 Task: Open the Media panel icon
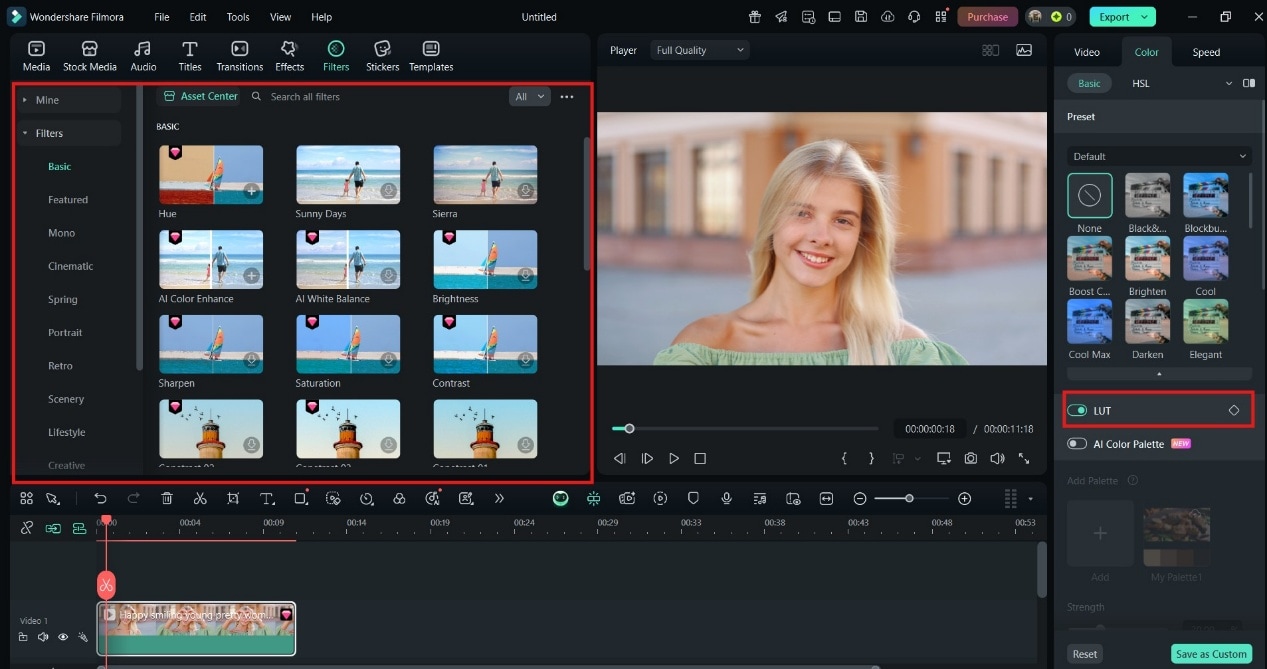[x=36, y=56]
